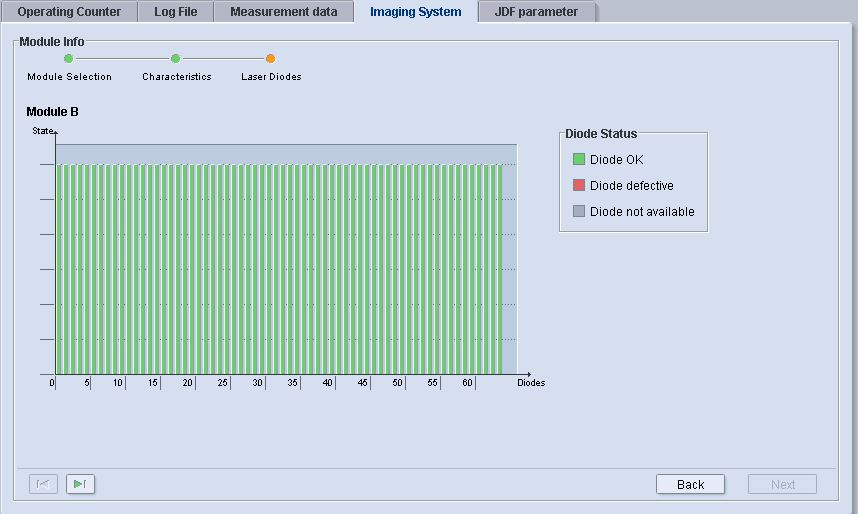Open the Operating Counter tab

(x=69, y=12)
